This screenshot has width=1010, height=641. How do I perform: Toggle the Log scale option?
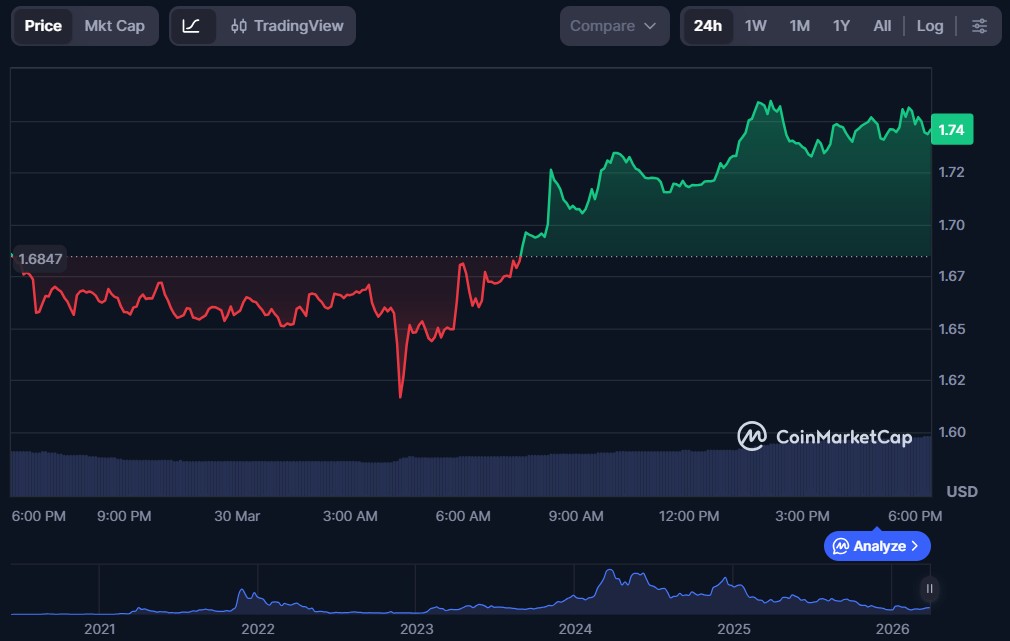[929, 26]
